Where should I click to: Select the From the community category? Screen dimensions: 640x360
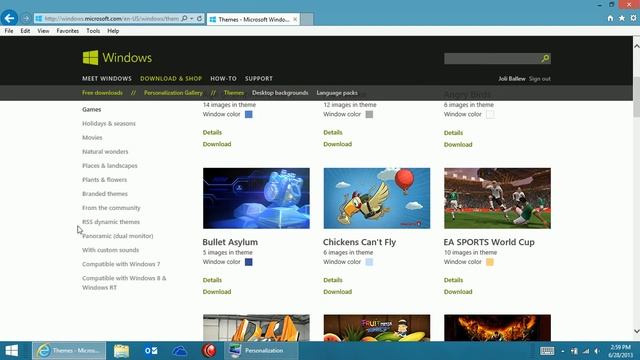[111, 208]
